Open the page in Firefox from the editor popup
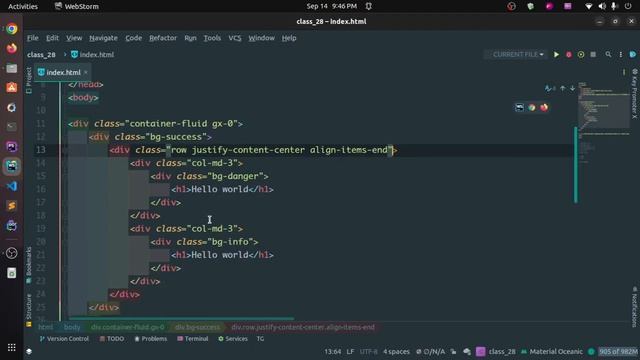 click(x=544, y=107)
